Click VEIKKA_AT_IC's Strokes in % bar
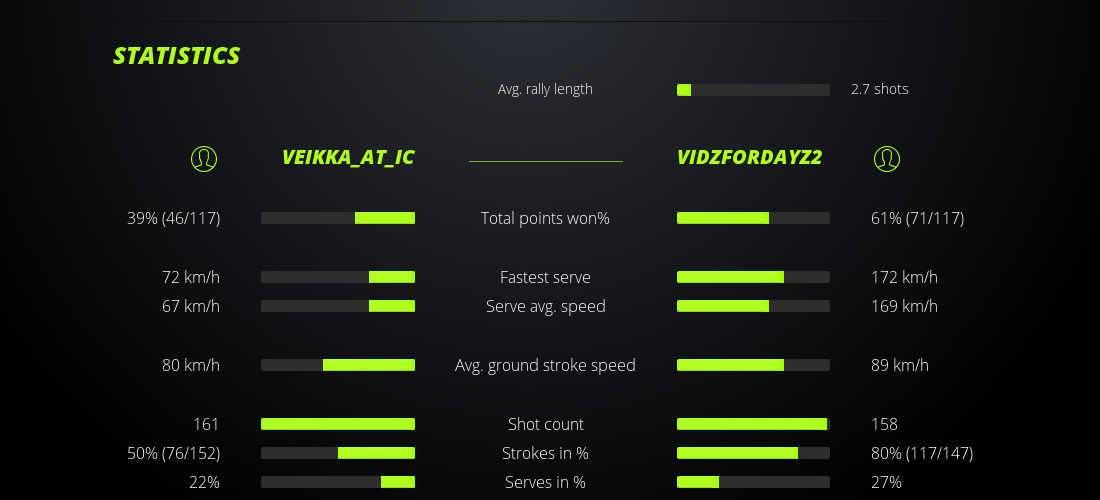 (x=338, y=453)
